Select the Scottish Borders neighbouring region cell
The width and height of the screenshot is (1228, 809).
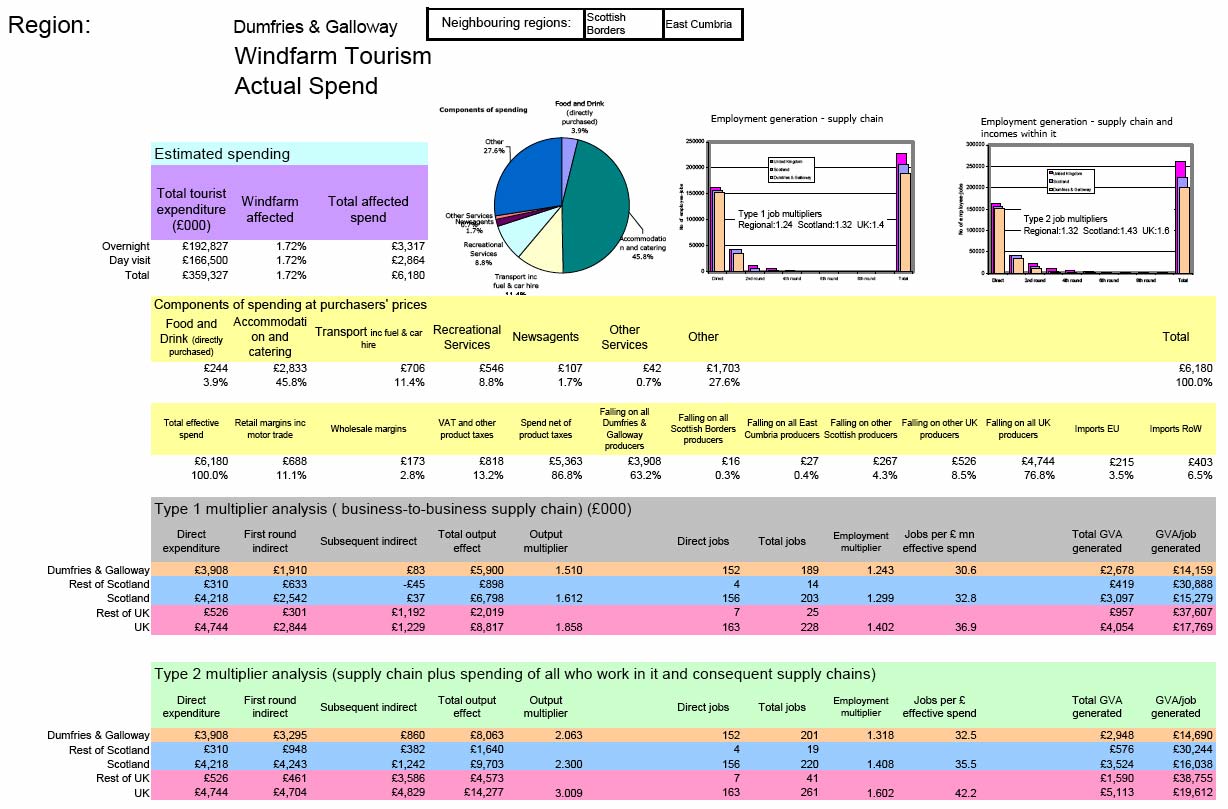(623, 24)
